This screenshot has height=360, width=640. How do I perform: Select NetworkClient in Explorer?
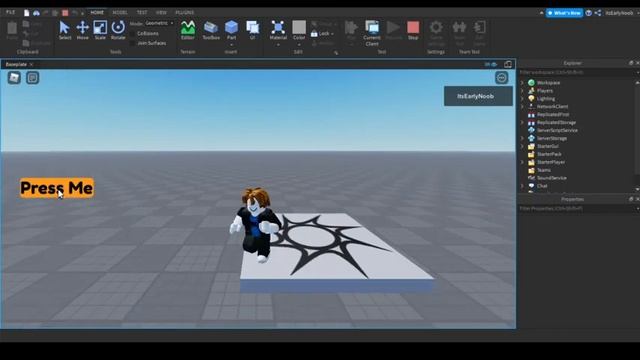(552, 106)
